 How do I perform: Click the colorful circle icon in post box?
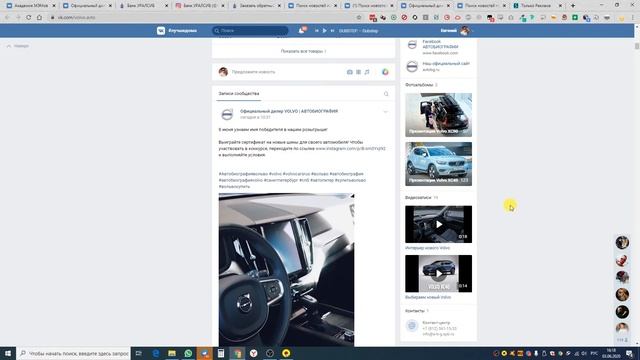(385, 72)
